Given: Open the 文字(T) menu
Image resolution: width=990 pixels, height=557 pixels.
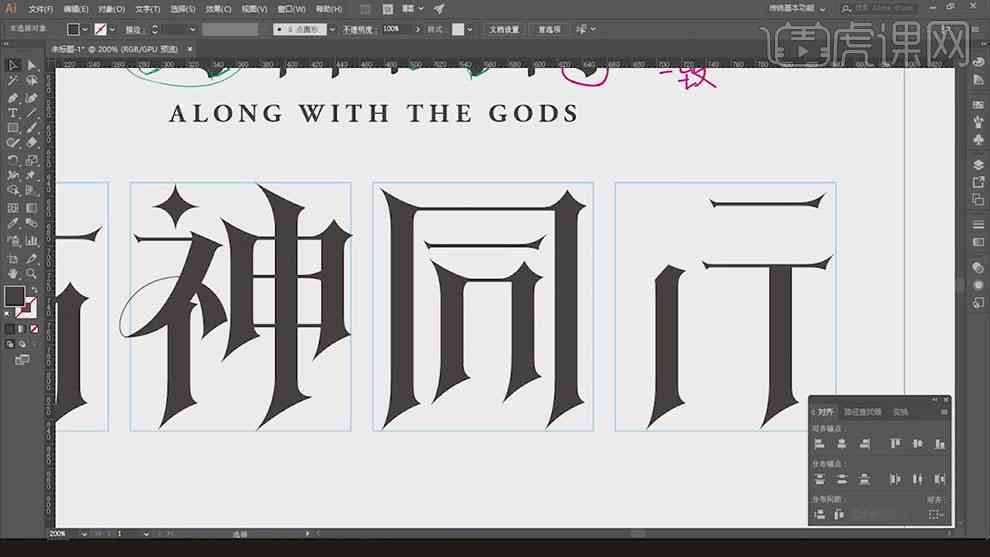Looking at the screenshot, I should (x=147, y=9).
